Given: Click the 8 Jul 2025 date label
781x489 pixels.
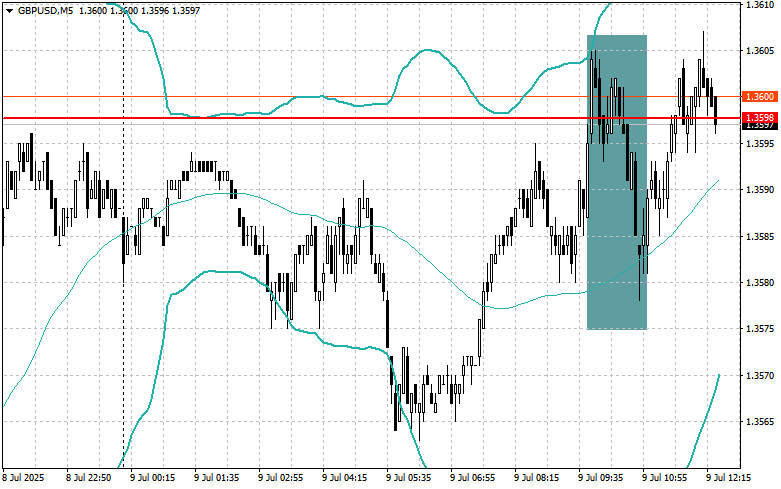Looking at the screenshot, I should point(23,478).
